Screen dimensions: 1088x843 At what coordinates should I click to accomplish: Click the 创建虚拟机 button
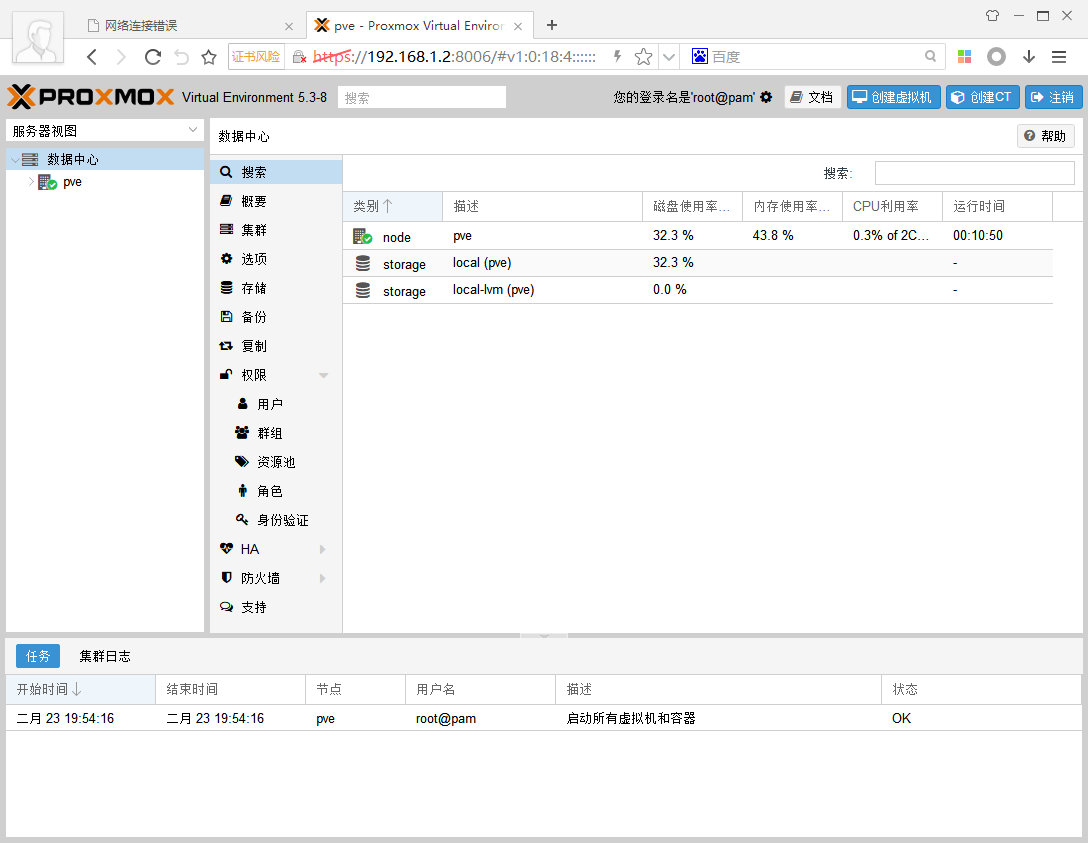tap(893, 97)
